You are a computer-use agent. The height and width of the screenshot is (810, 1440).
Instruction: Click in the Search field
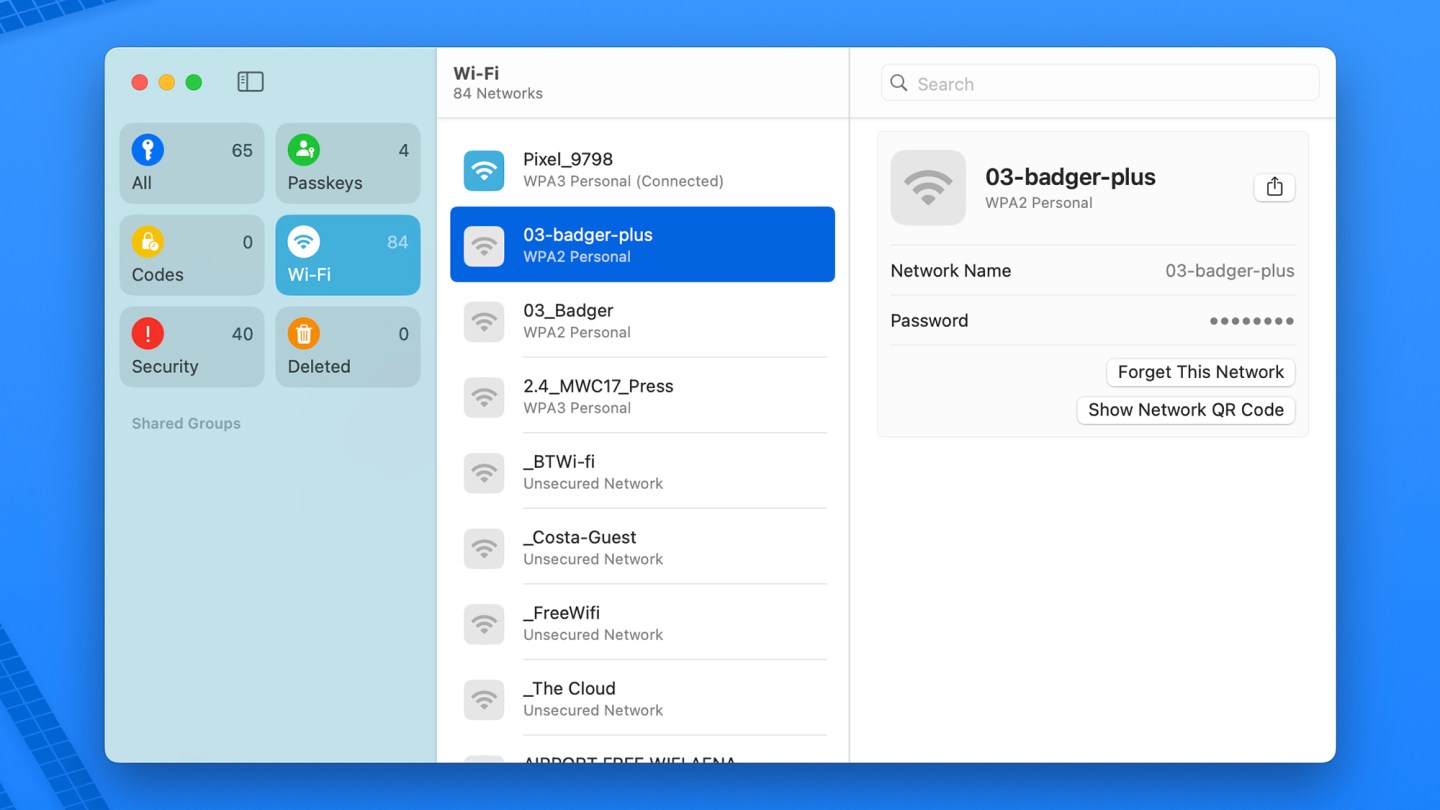pyautogui.click(x=1100, y=84)
